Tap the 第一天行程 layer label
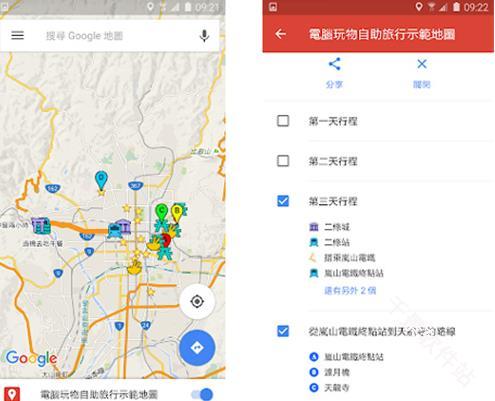The width and height of the screenshot is (495, 401). click(333, 121)
